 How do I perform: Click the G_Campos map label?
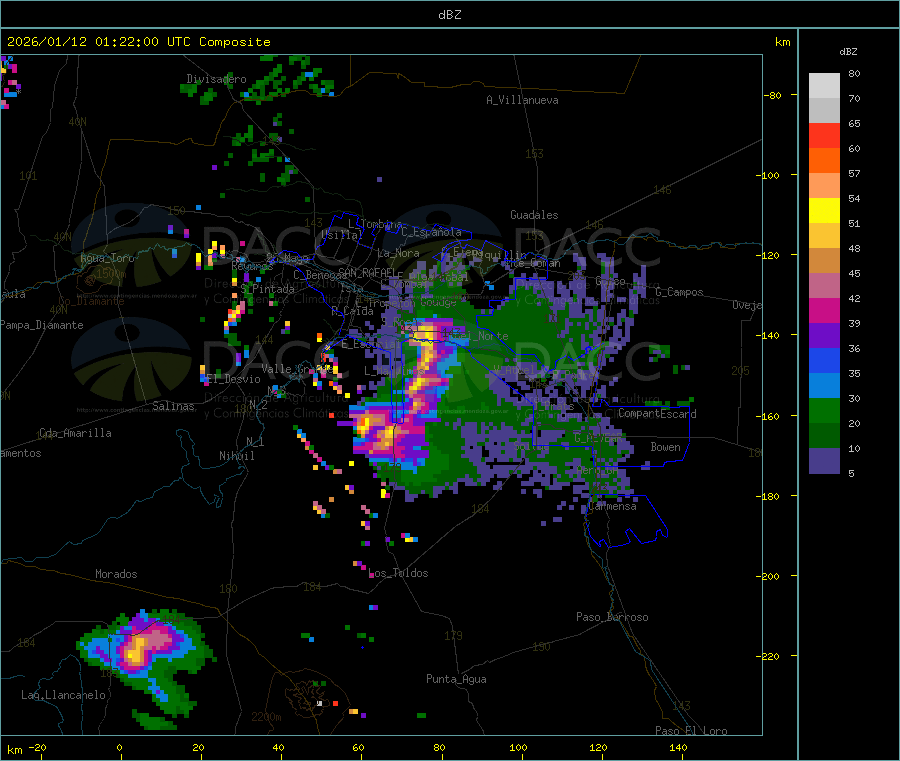[680, 292]
